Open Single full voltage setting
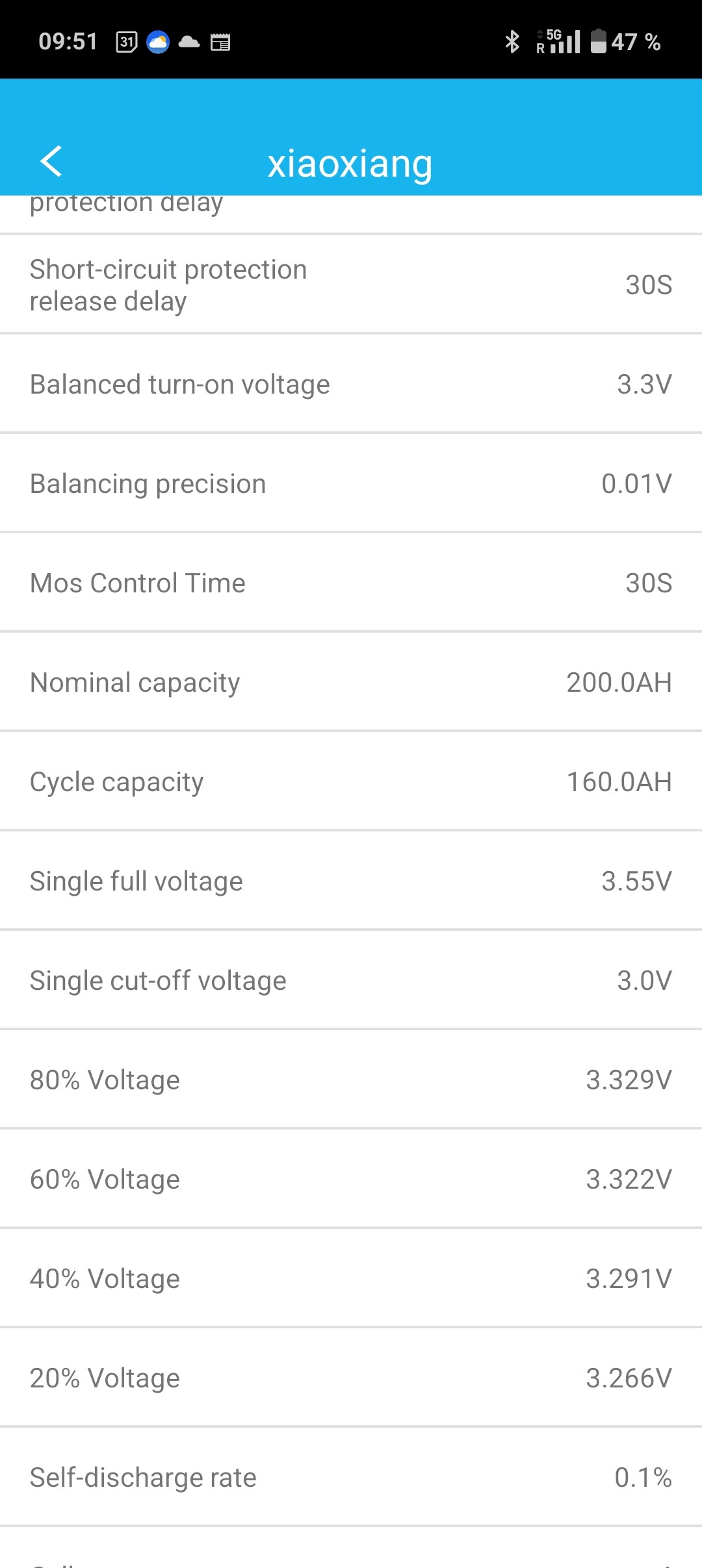The width and height of the screenshot is (702, 1568). (351, 881)
